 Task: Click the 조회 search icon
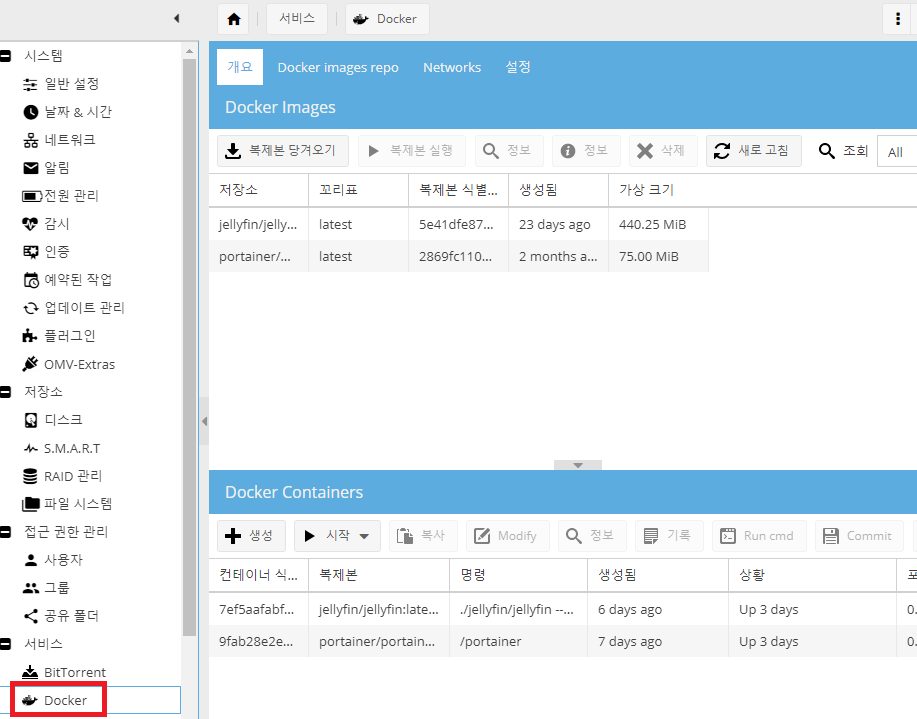pyautogui.click(x=826, y=151)
